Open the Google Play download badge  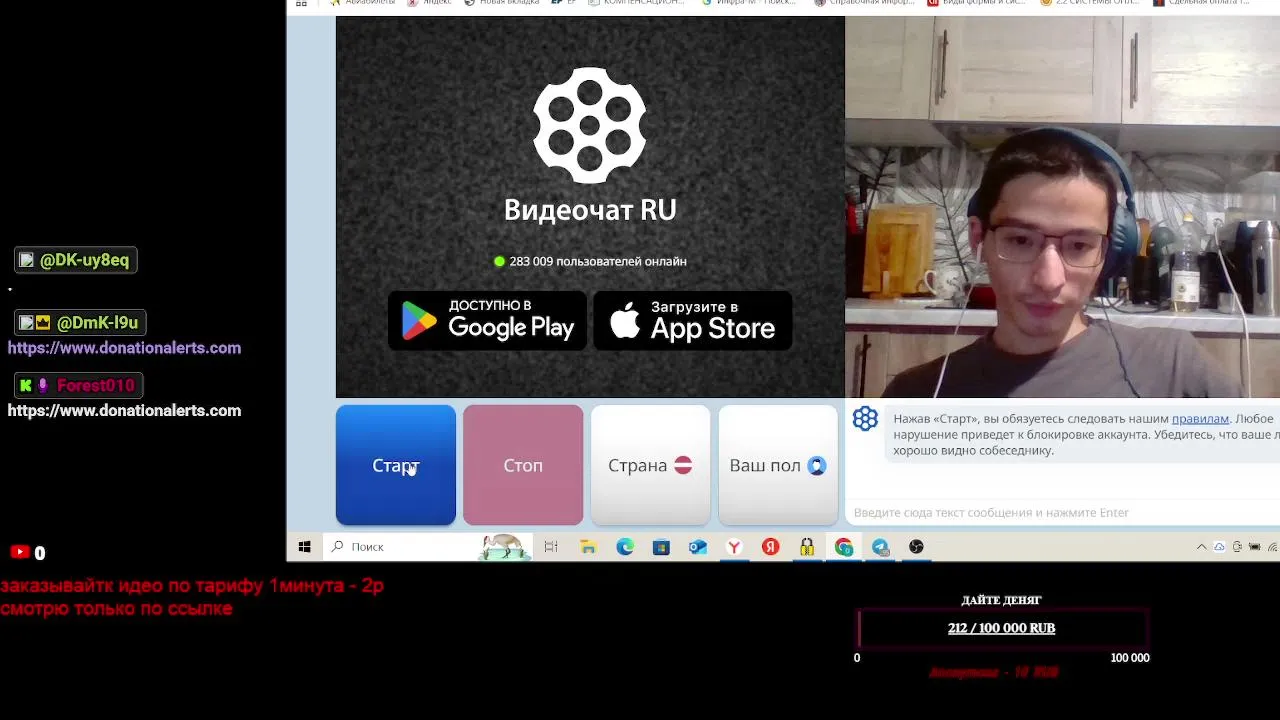(x=487, y=321)
